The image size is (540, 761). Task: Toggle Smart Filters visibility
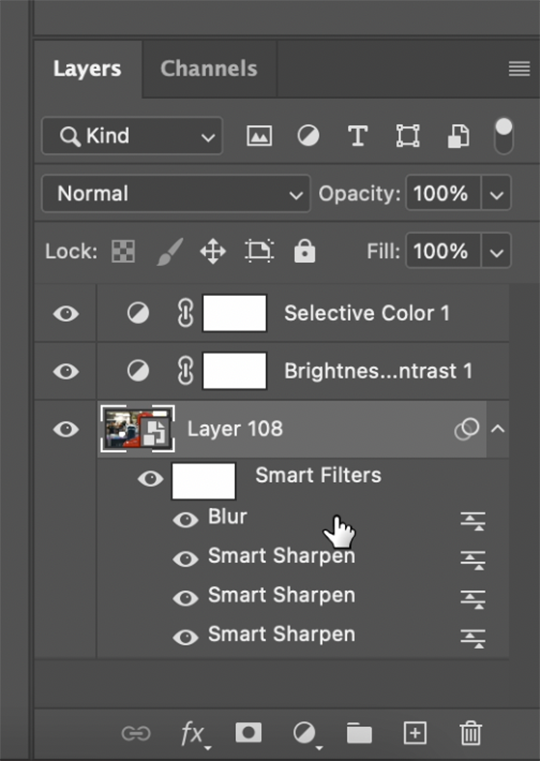[150, 480]
